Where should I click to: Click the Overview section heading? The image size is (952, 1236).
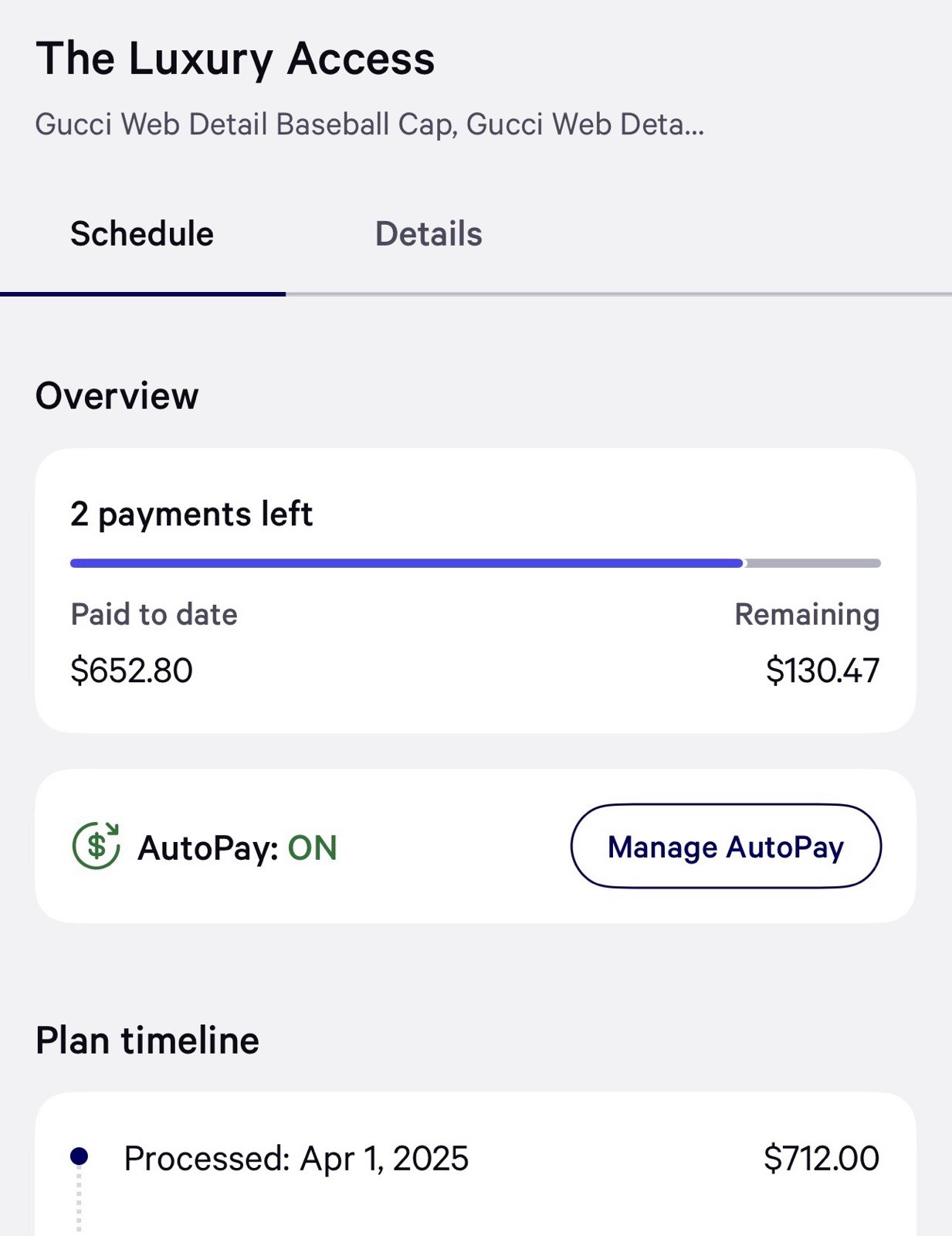(117, 396)
